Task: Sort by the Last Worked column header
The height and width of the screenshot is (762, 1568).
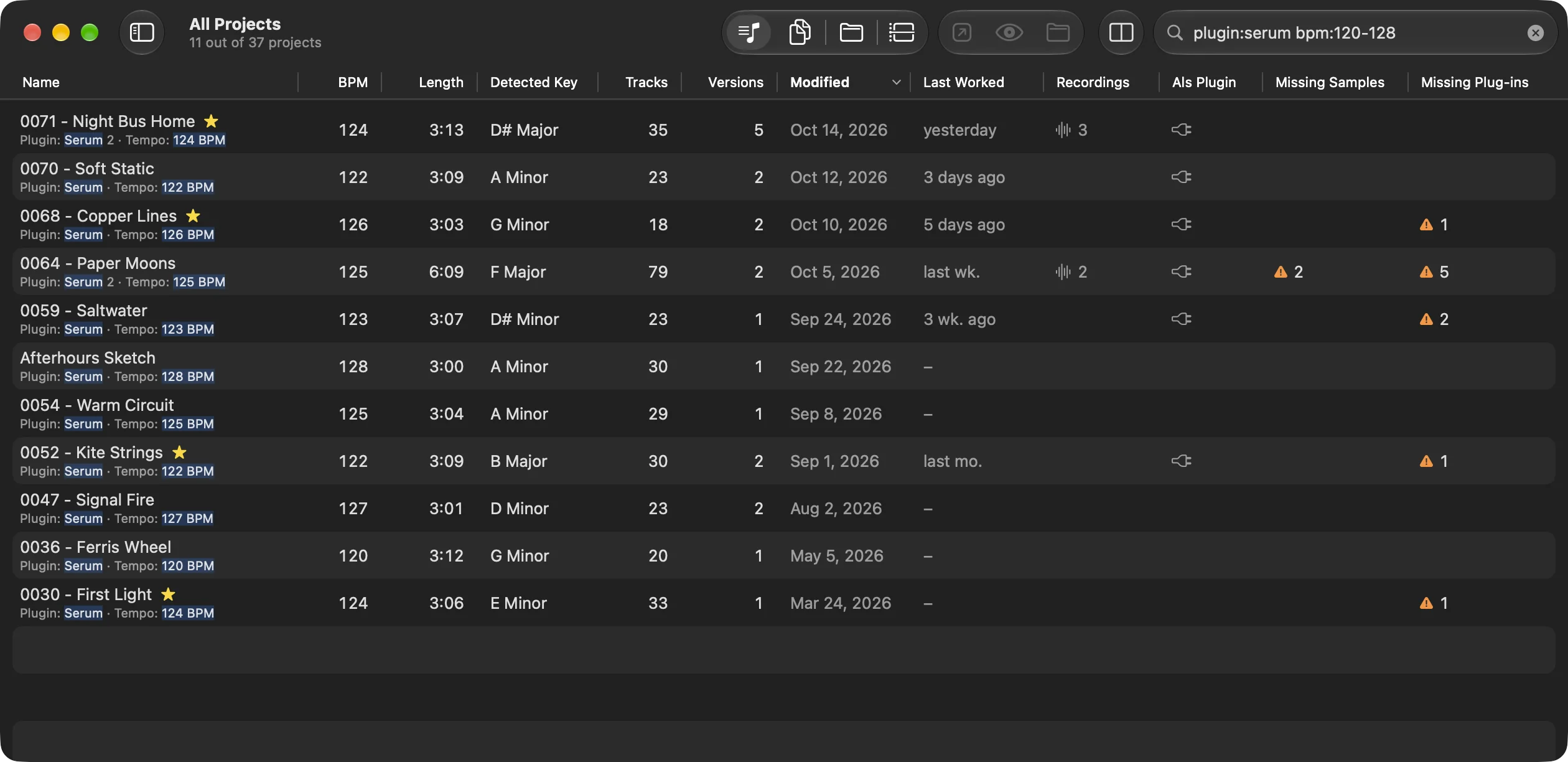Action: coord(964,82)
